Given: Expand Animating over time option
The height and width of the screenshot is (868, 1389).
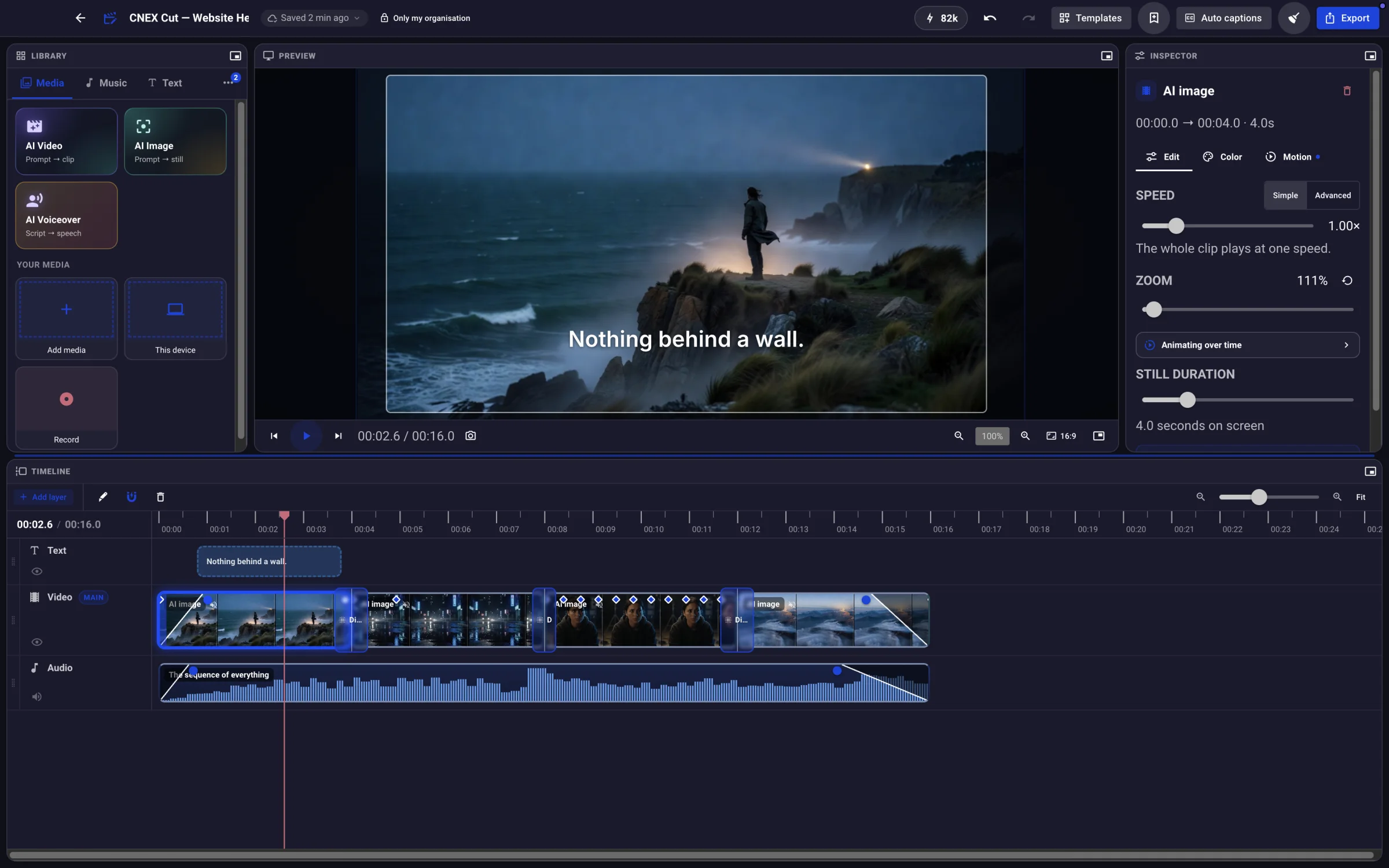Looking at the screenshot, I should [x=1247, y=345].
